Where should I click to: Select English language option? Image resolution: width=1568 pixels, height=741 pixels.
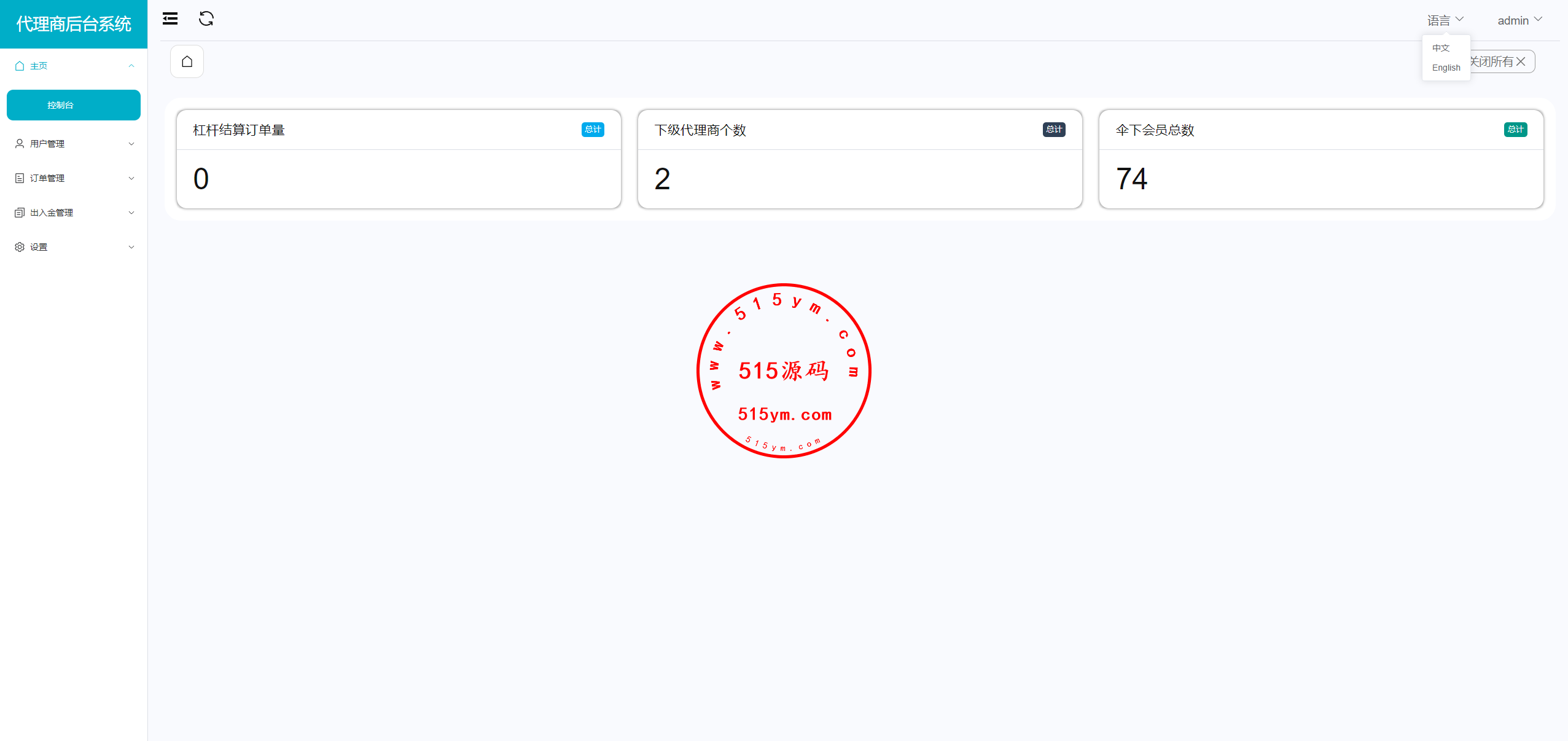(x=1446, y=68)
